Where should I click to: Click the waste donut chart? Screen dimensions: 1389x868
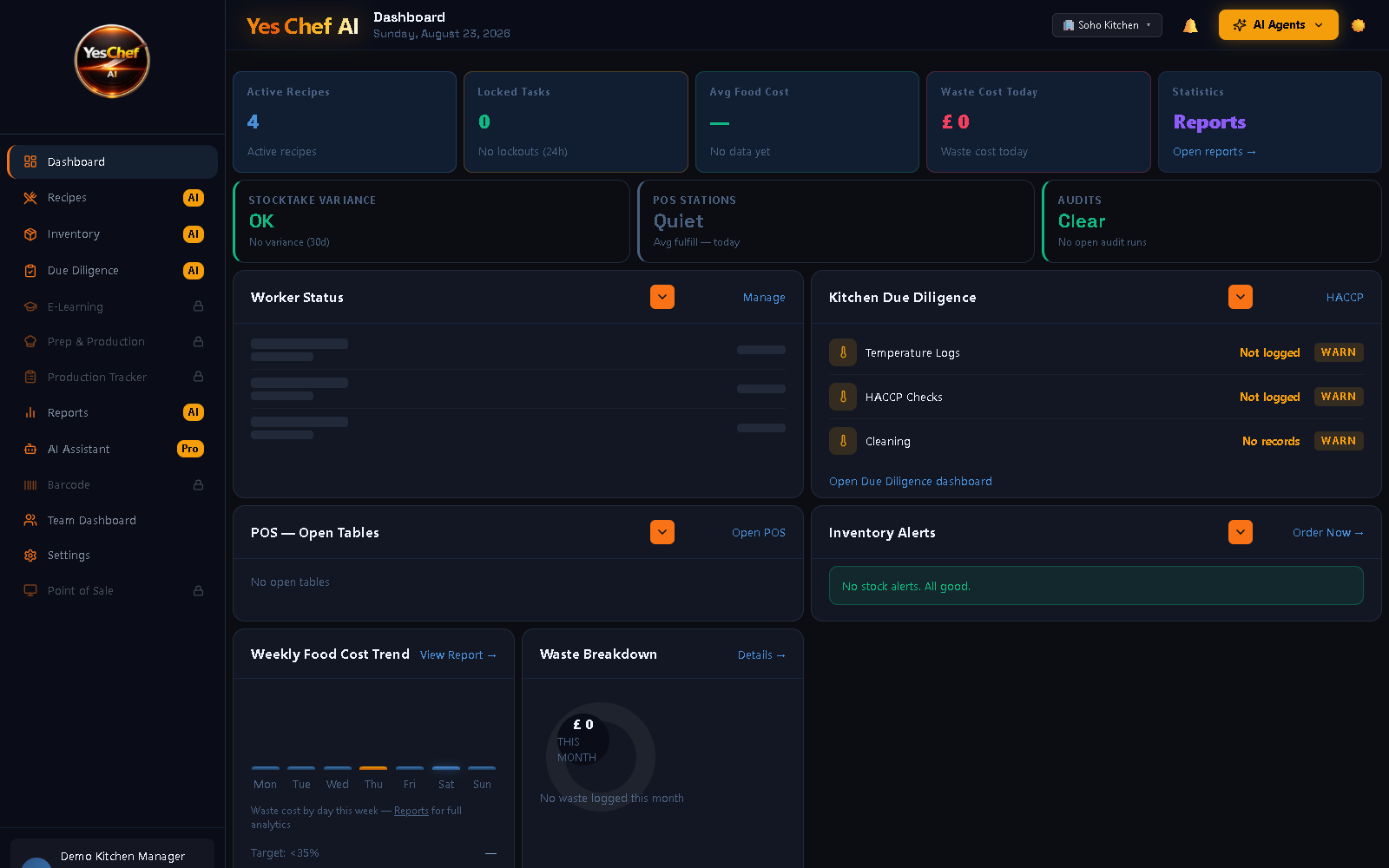coord(601,756)
